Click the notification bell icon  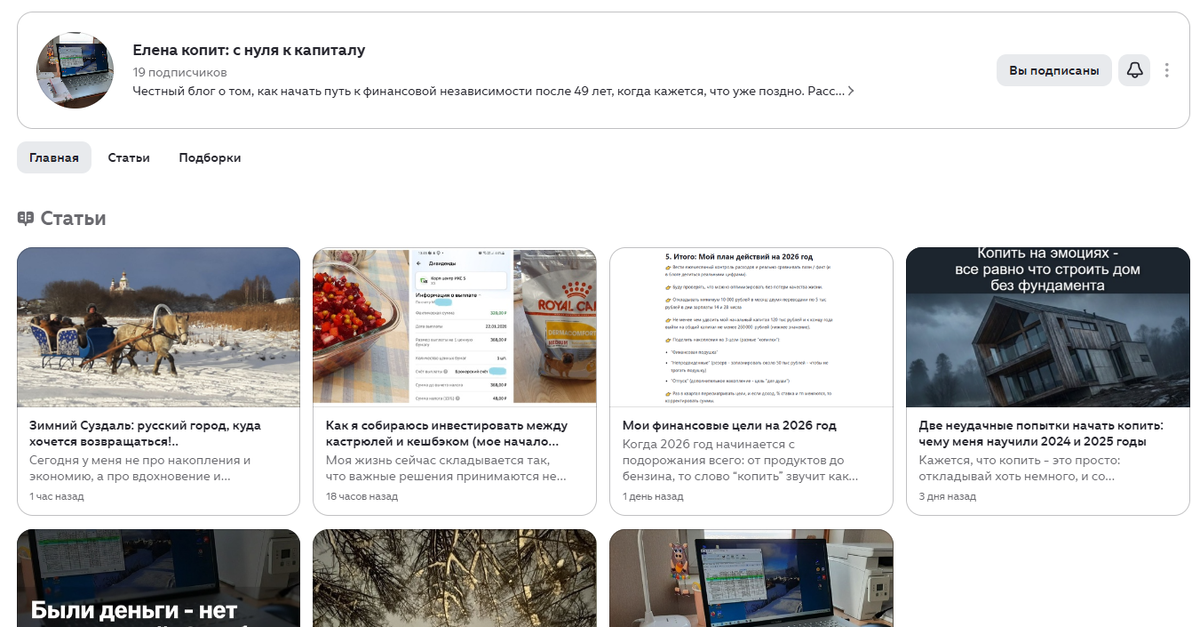(1134, 71)
